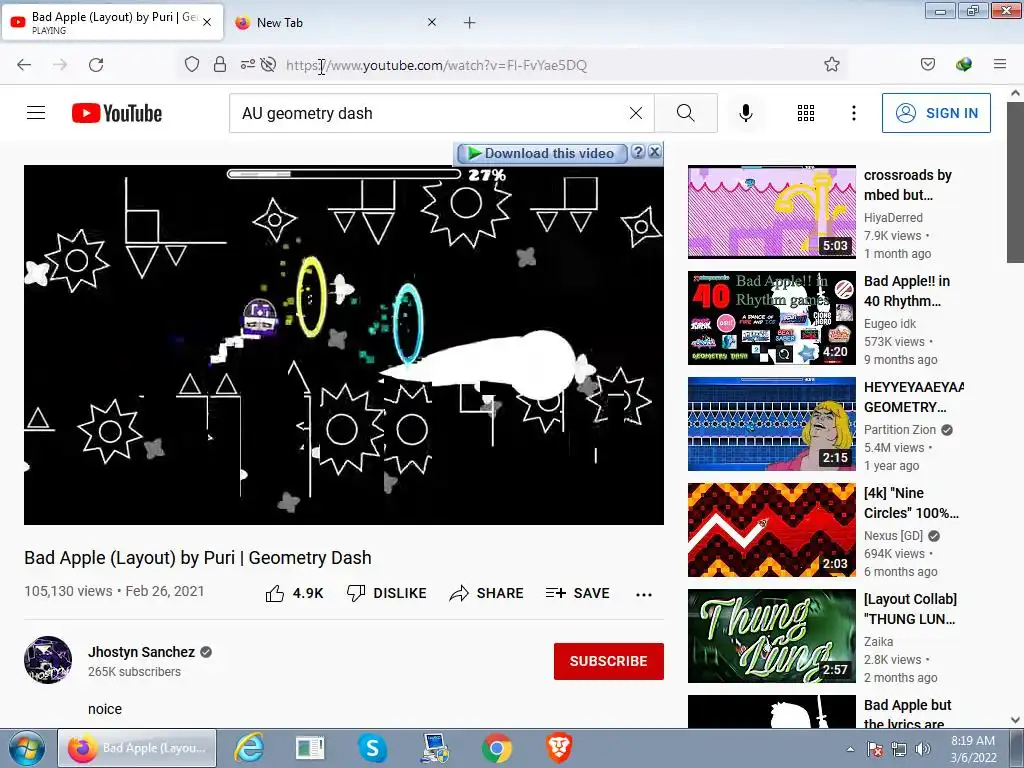1024x768 pixels.
Task: Bookmark this page with the star icon
Action: (x=831, y=64)
